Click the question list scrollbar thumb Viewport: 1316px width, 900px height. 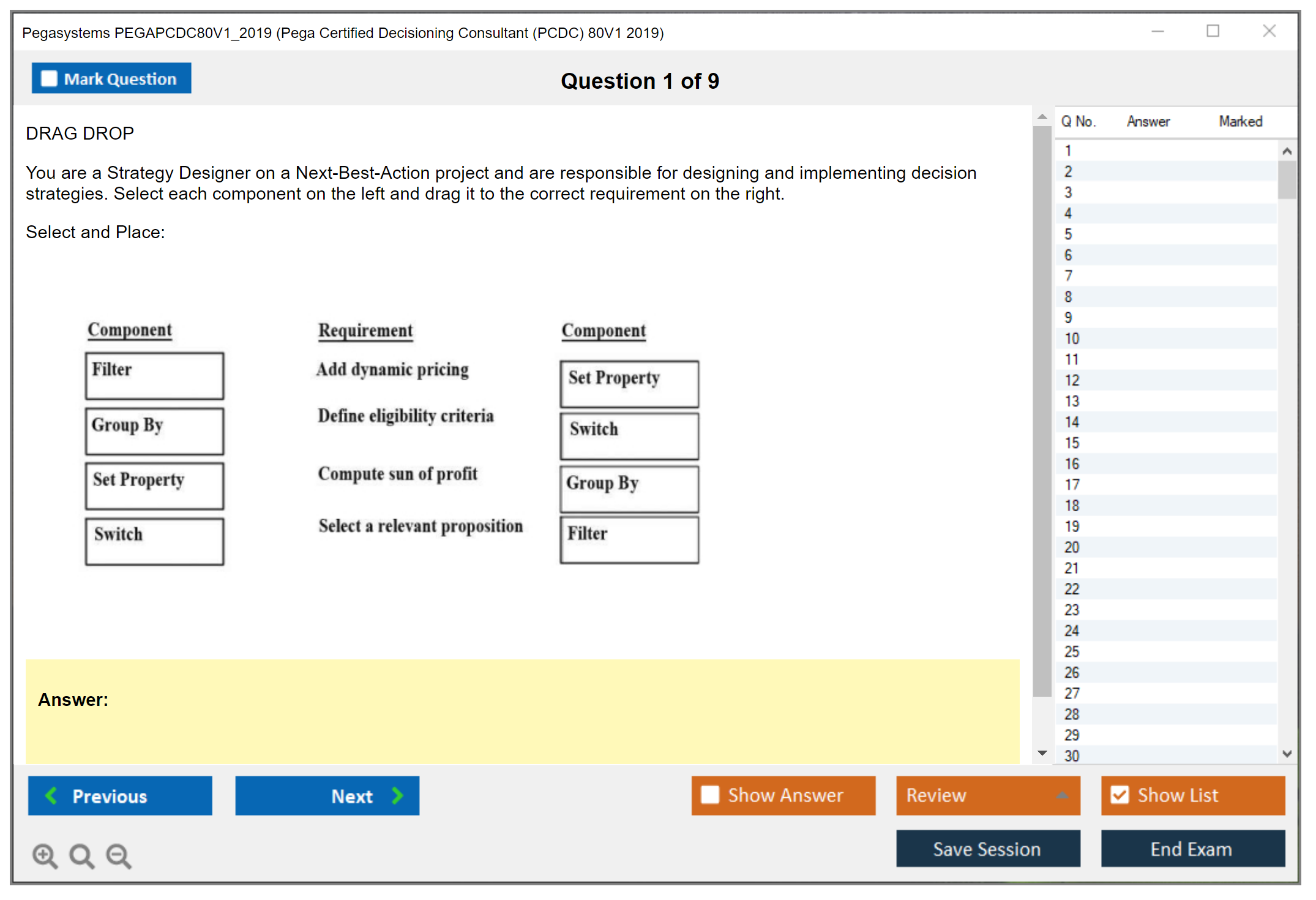click(x=1287, y=180)
